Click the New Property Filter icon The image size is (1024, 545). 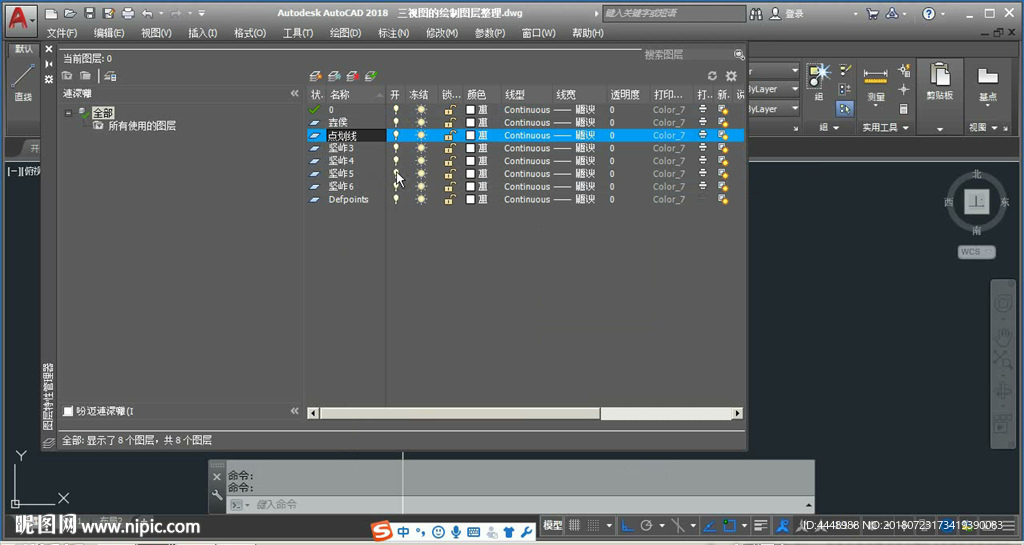click(x=67, y=76)
